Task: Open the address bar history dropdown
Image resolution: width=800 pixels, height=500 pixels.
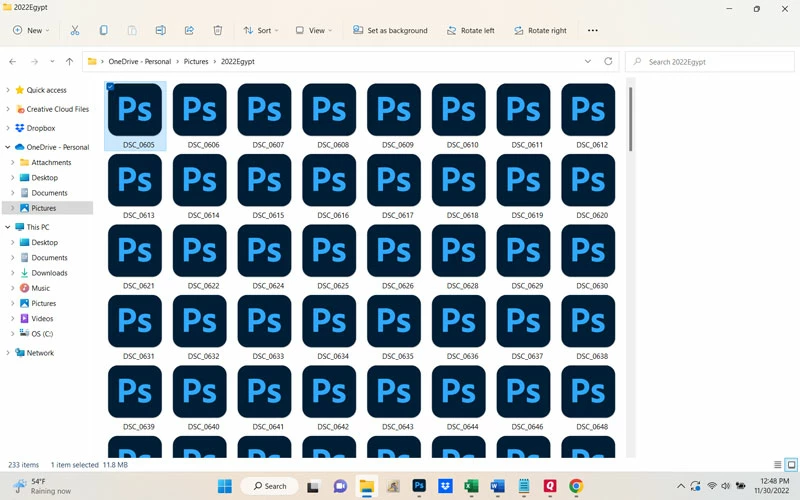Action: point(588,61)
